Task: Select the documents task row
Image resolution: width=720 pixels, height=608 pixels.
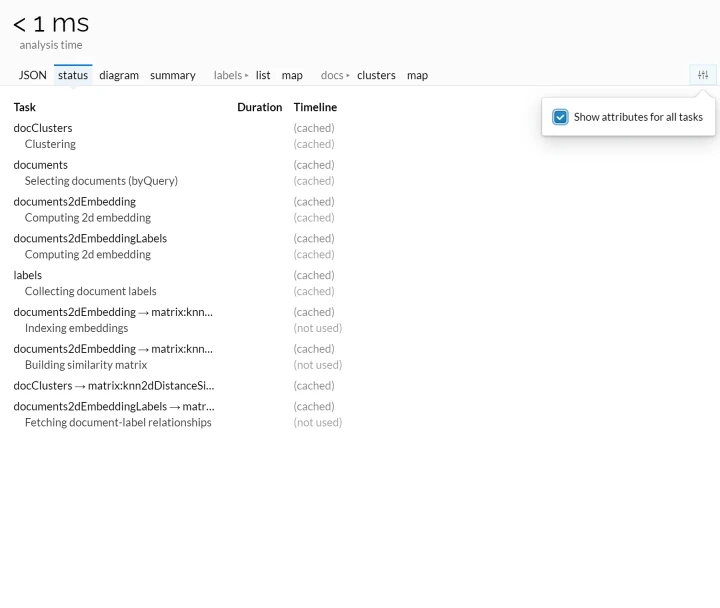Action: [40, 165]
